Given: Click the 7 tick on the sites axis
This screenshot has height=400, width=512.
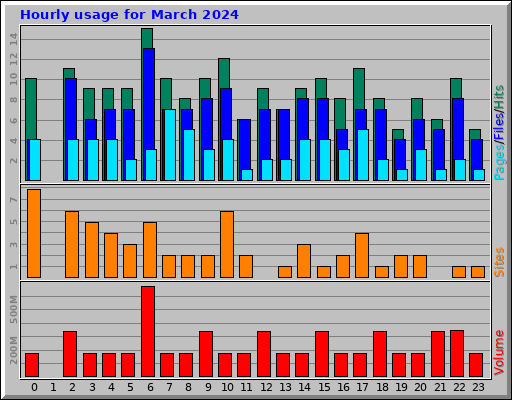Looking at the screenshot, I should [13, 200].
